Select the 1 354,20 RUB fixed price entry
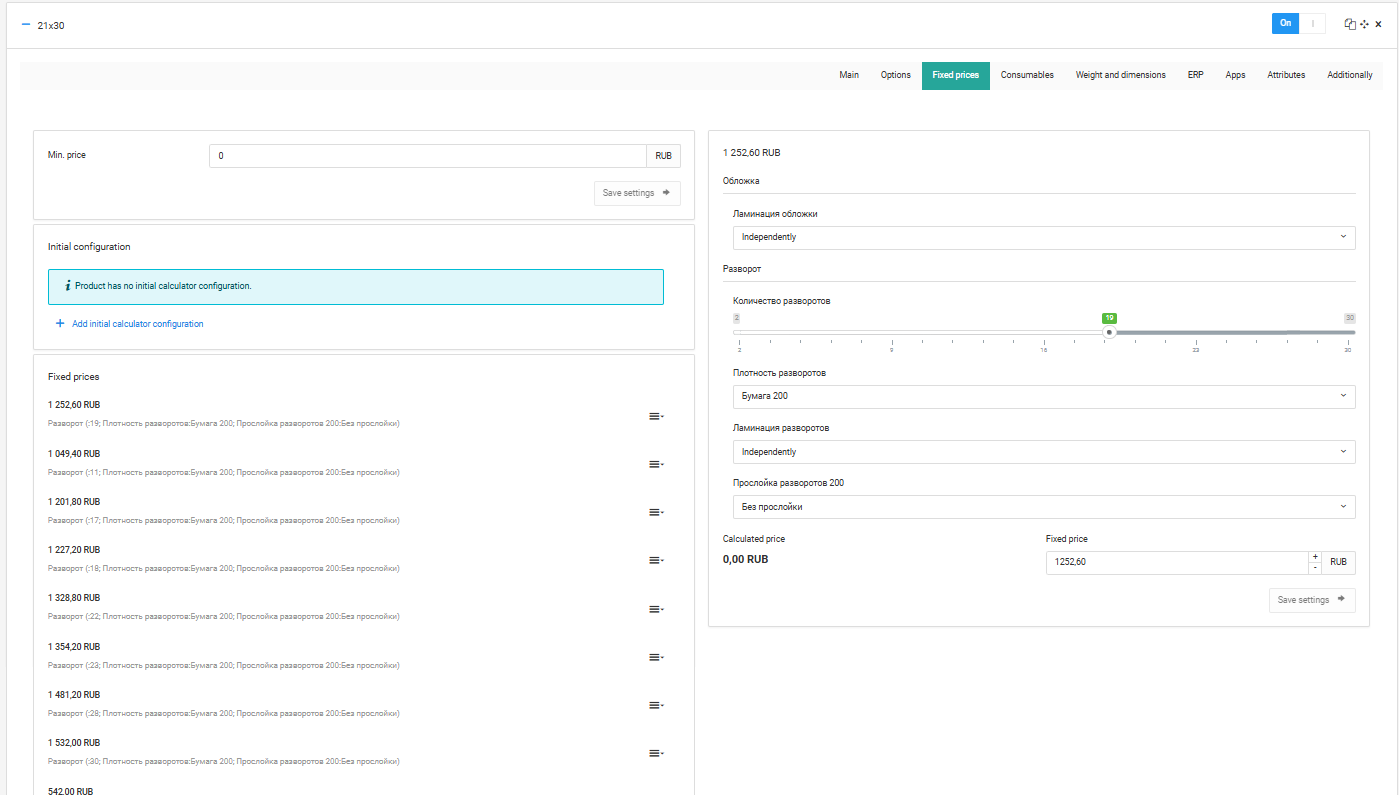This screenshot has width=1399, height=795. coord(74,646)
